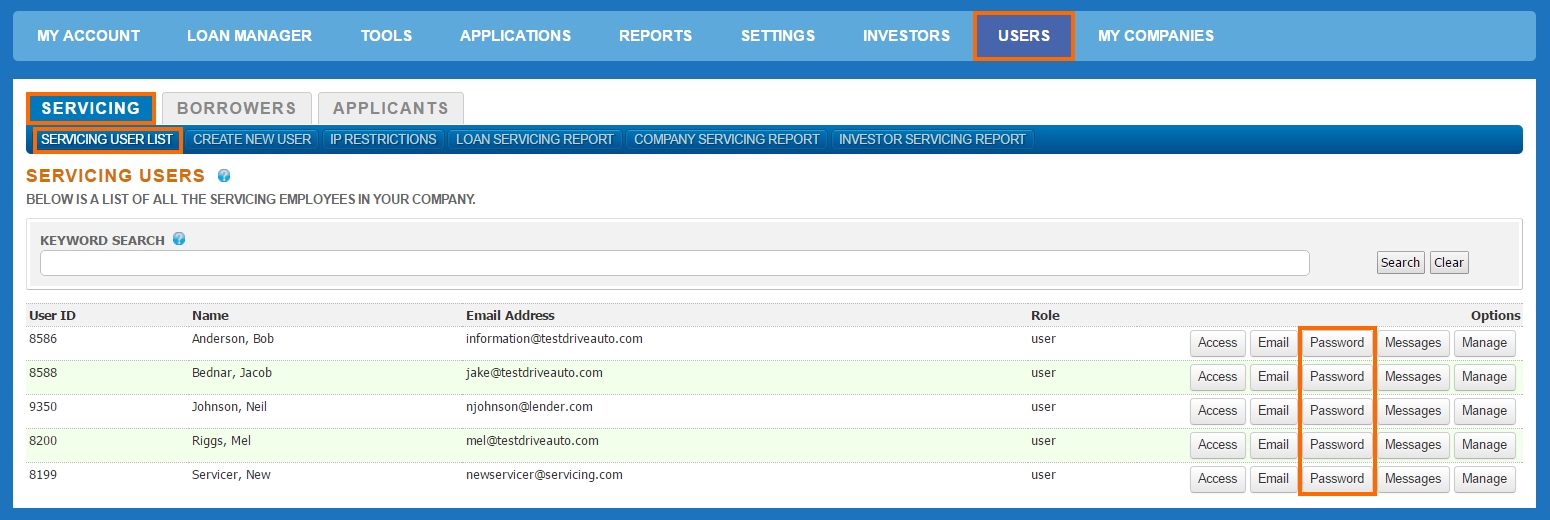Click the name Anderson, Bob
The height and width of the screenshot is (520, 1550).
(x=233, y=339)
